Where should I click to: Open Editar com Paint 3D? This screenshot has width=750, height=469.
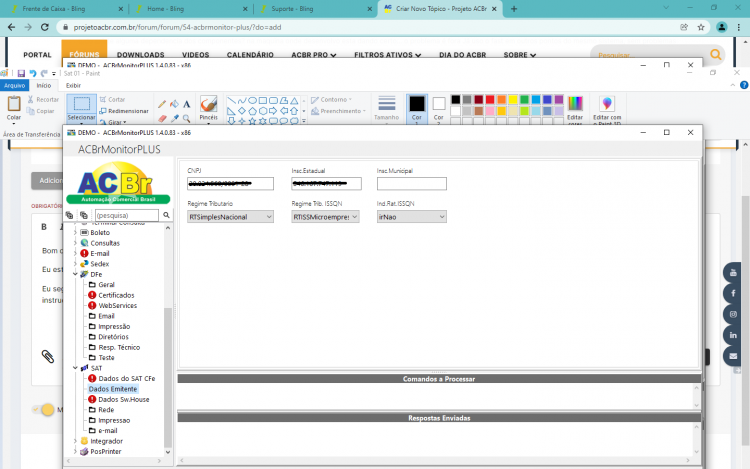(x=607, y=109)
